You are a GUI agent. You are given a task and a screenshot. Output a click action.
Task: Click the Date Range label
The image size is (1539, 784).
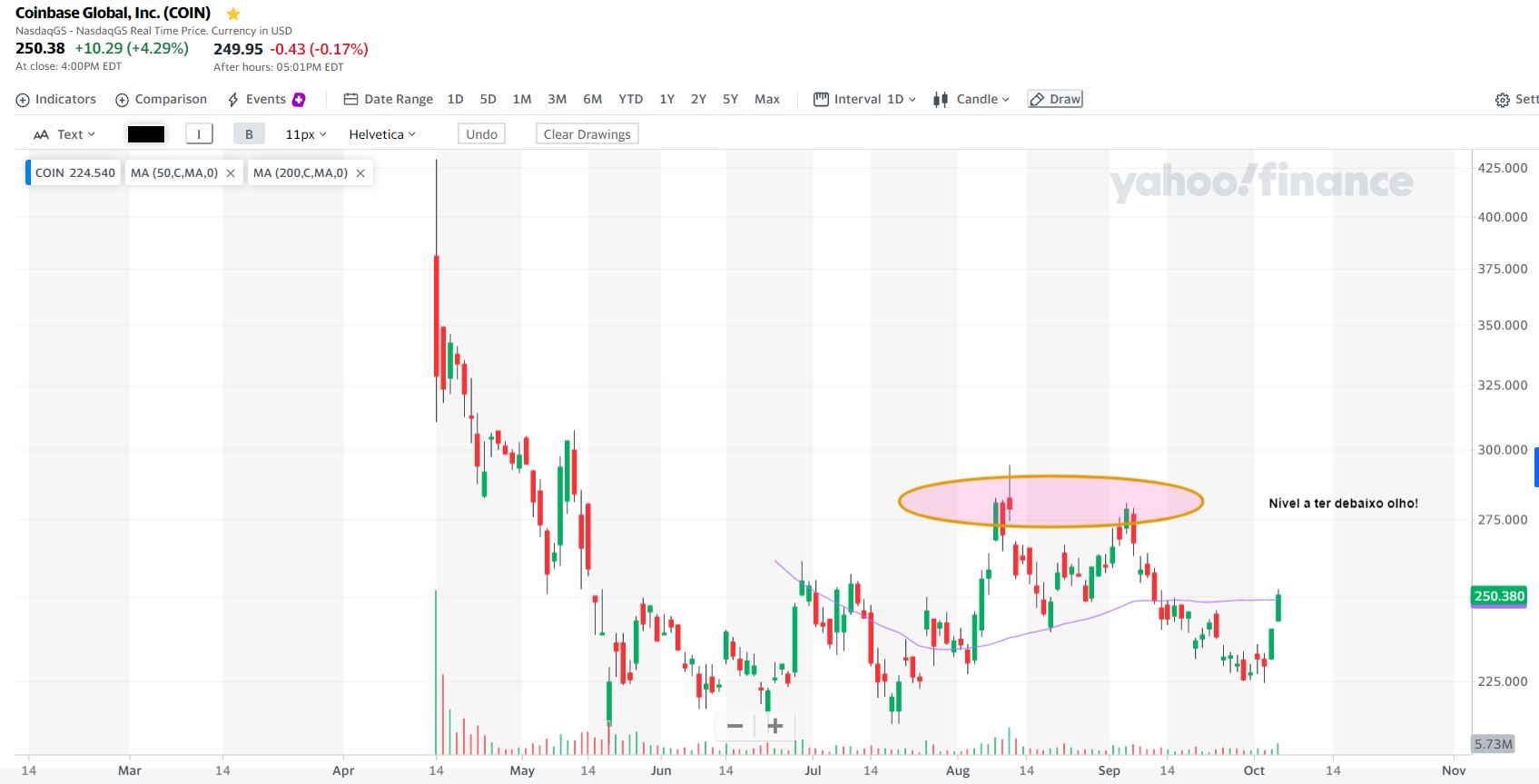click(399, 100)
